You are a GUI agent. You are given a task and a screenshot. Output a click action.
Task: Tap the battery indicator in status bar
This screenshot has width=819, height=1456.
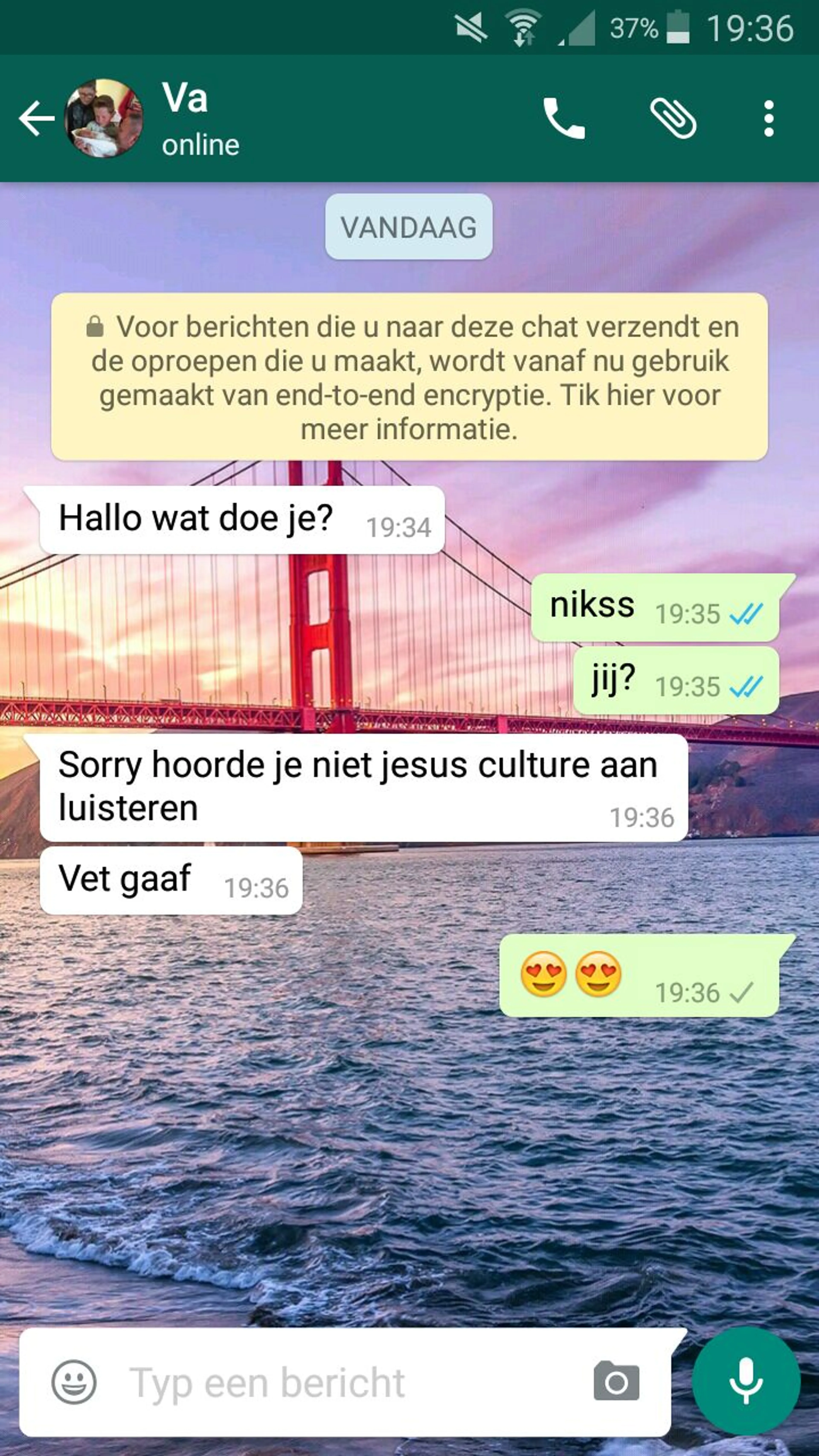click(x=678, y=27)
